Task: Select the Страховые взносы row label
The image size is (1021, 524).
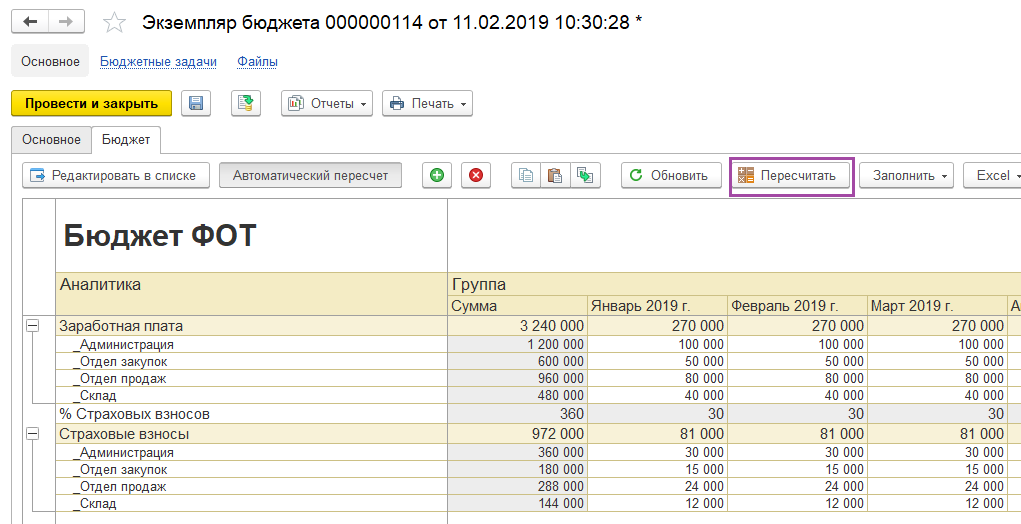Action: 252,434
